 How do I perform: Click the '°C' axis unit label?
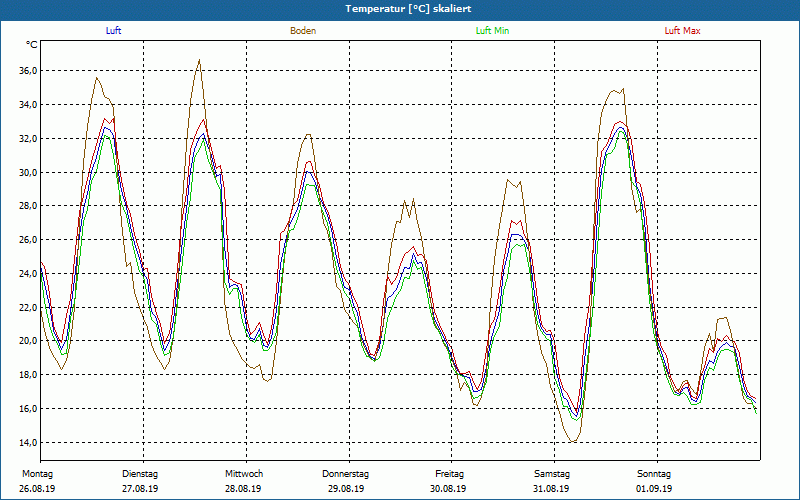32,45
